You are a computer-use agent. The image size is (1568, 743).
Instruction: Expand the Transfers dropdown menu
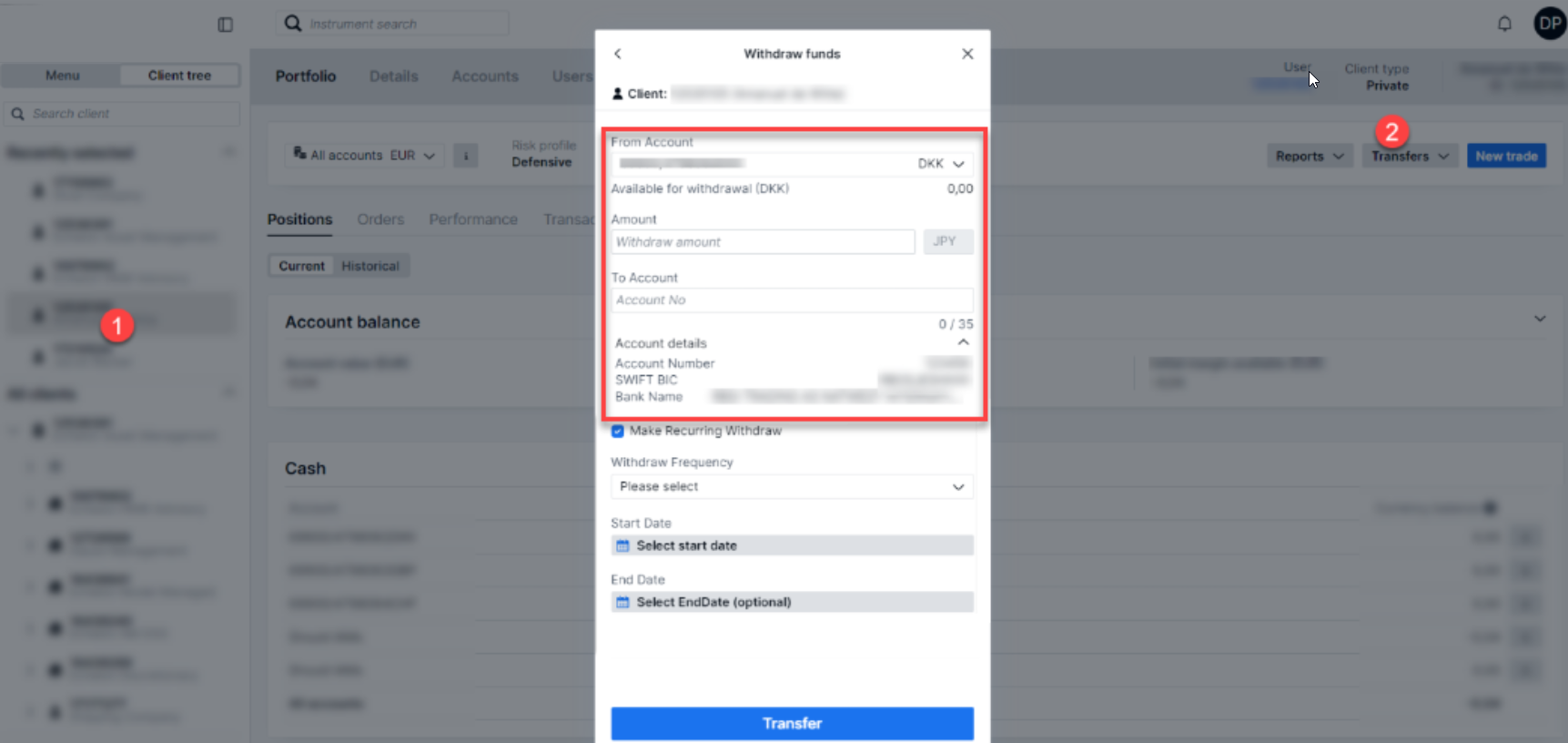click(1410, 156)
